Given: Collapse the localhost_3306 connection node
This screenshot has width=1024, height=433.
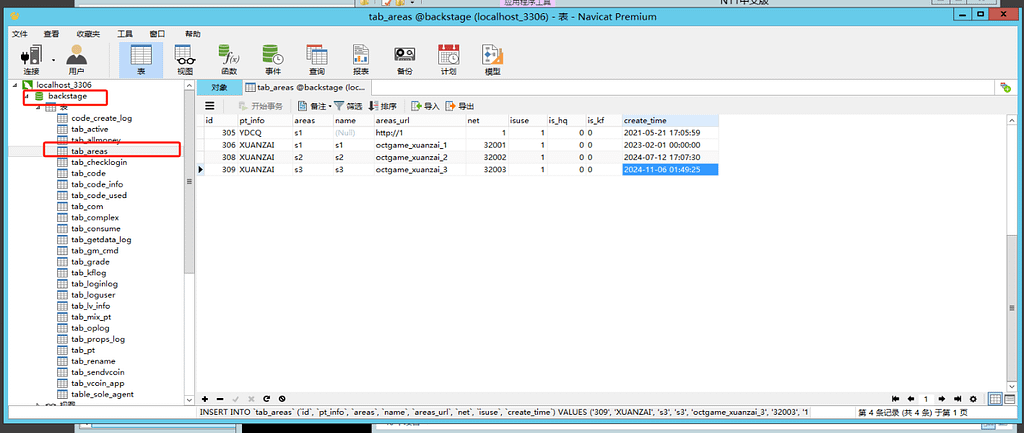Looking at the screenshot, I should point(14,85).
